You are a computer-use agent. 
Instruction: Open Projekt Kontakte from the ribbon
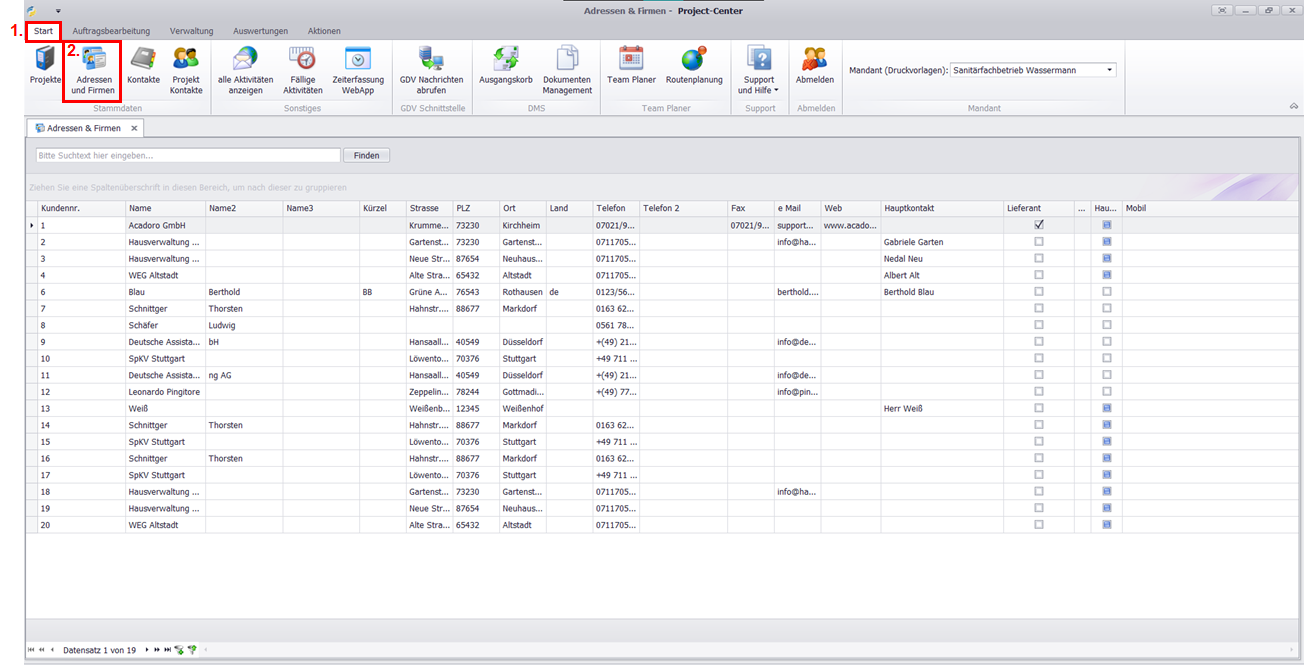(186, 70)
